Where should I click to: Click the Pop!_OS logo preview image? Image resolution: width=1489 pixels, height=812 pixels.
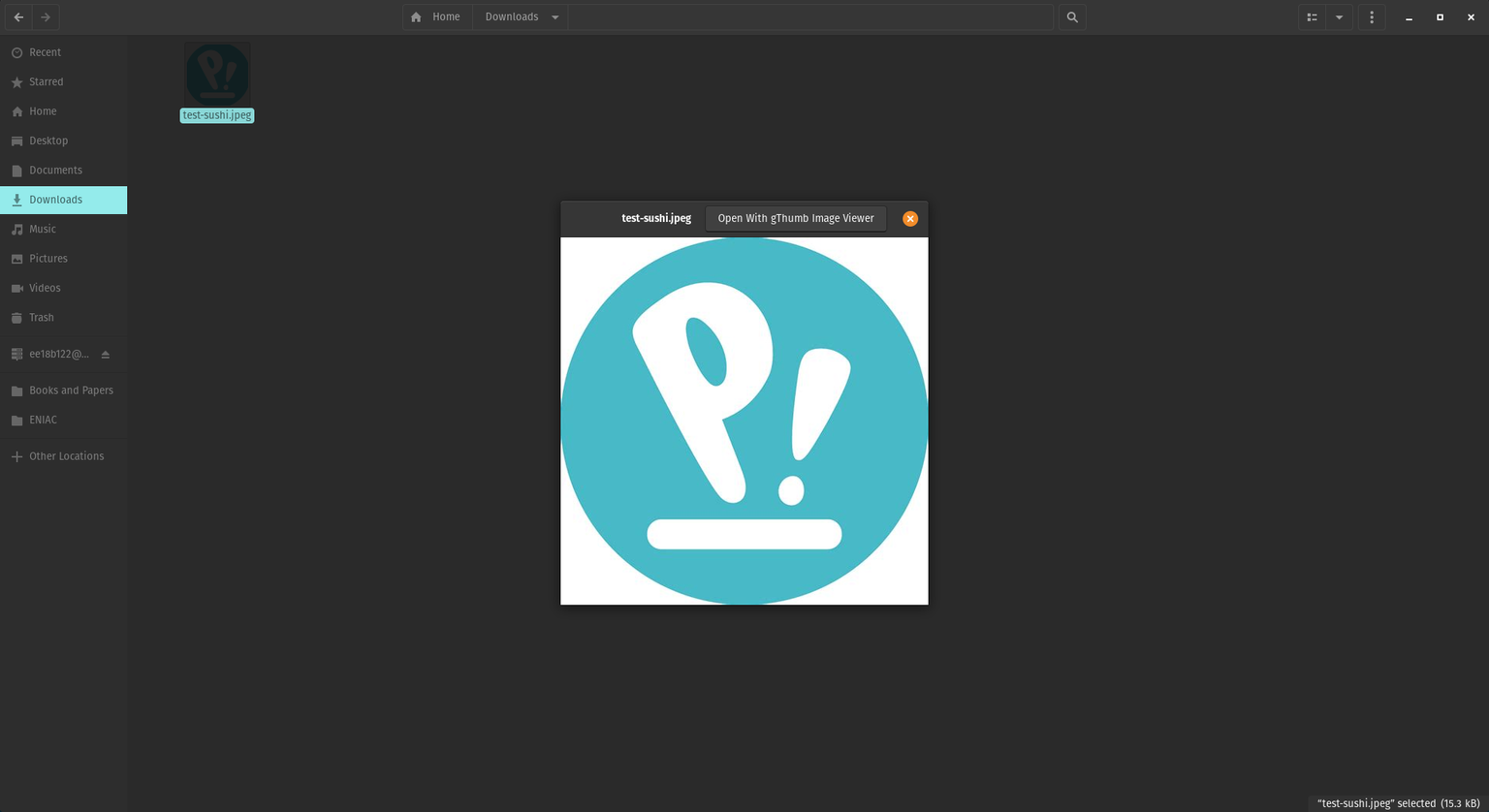(x=744, y=421)
